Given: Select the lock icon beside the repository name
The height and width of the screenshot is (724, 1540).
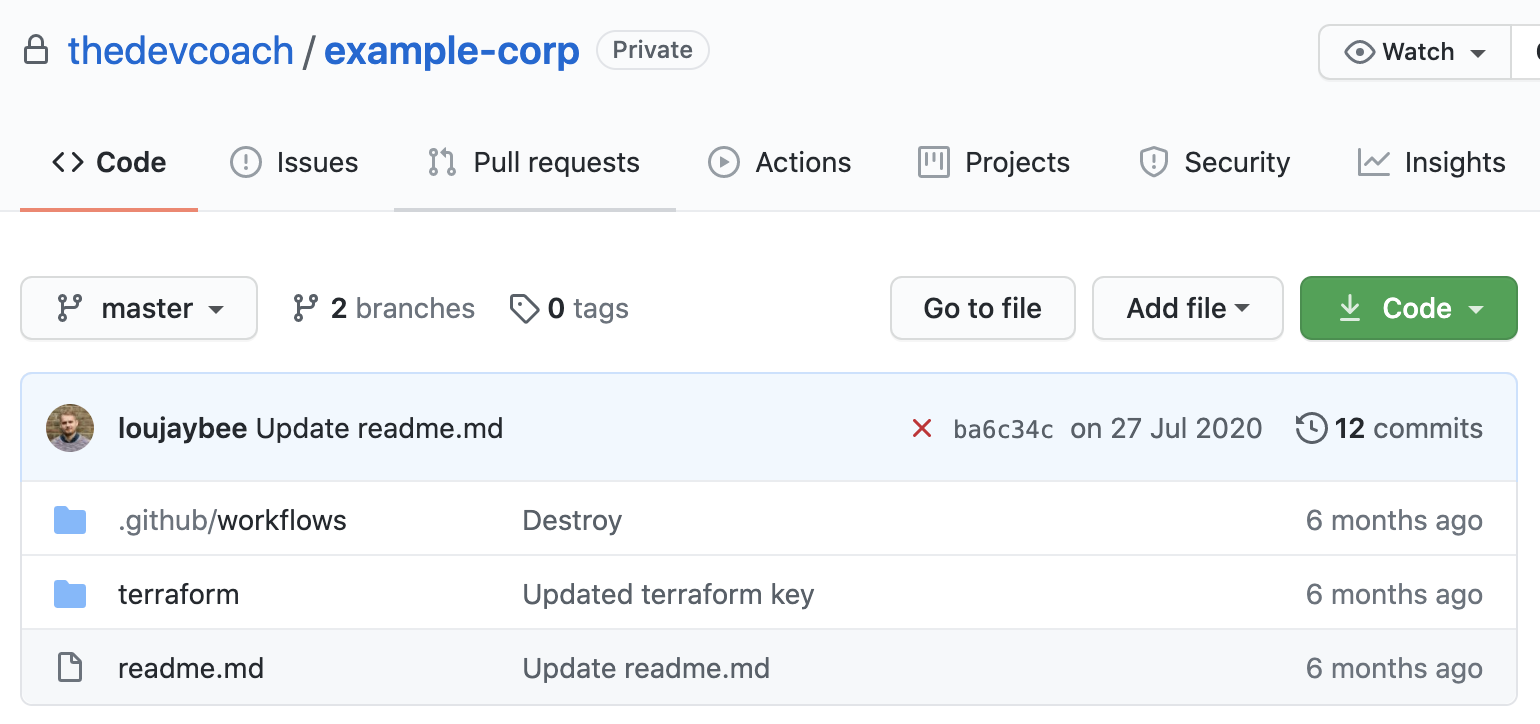Looking at the screenshot, I should pyautogui.click(x=36, y=49).
